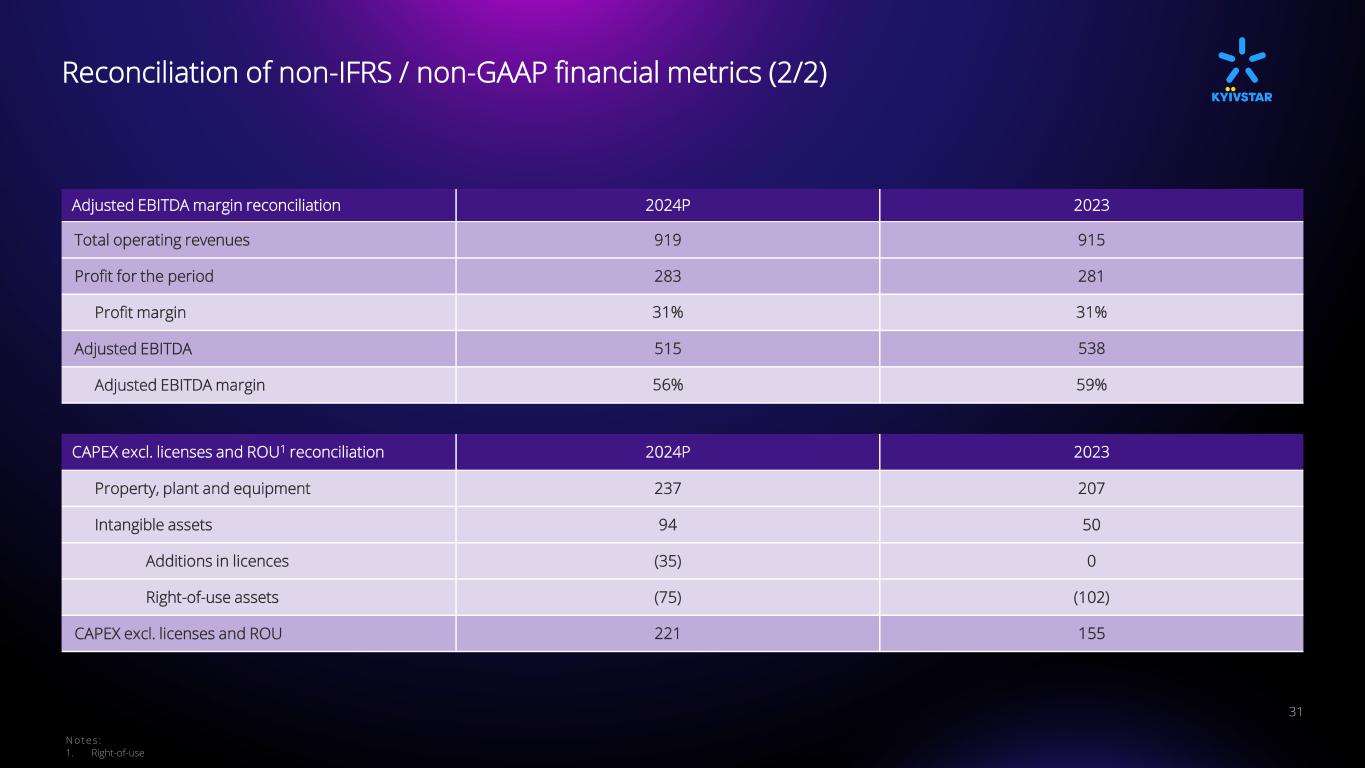Click the 2024P total operating revenues value 919
Screen dimensions: 1365x768
[668, 240]
